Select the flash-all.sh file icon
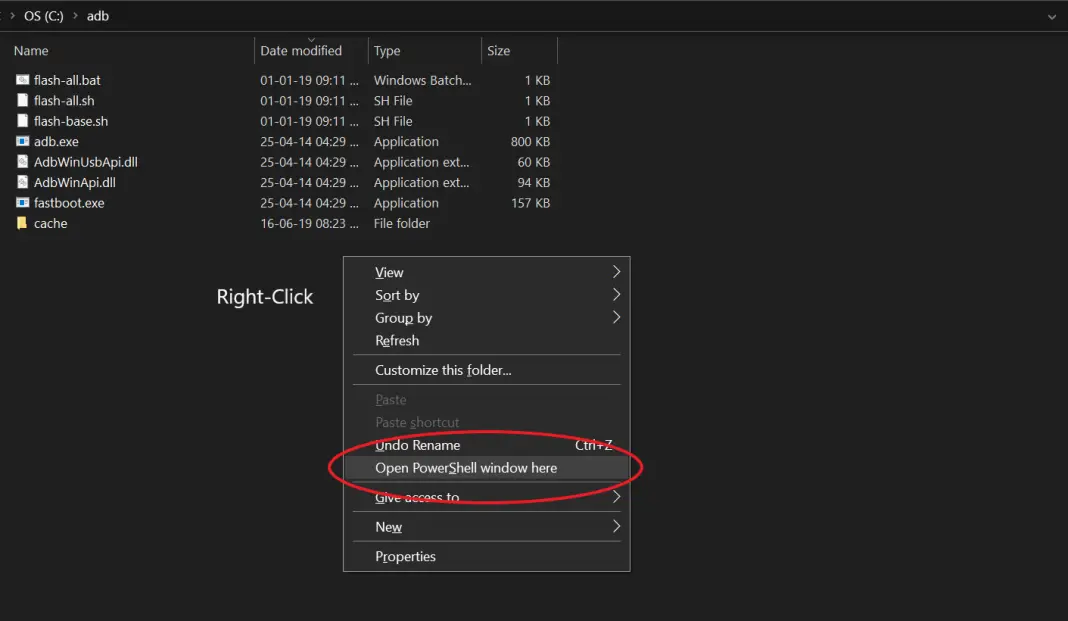This screenshot has height=621, width=1068. 23,101
